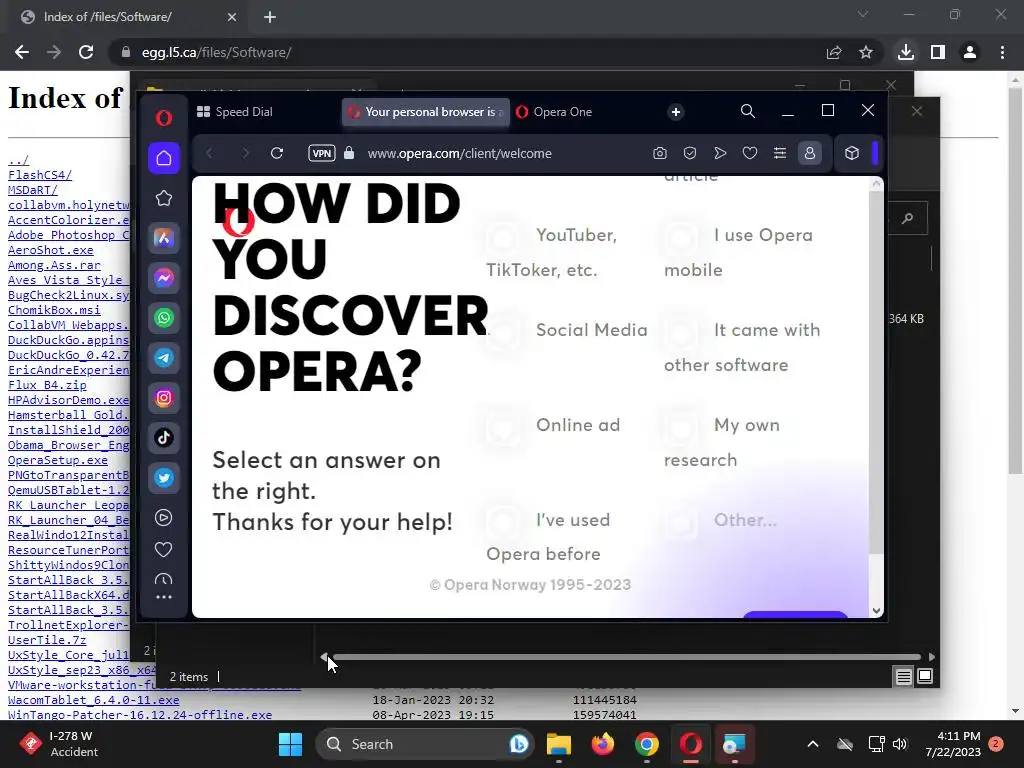Open new tab in Chrome window
This screenshot has width=1024, height=768.
coord(270,17)
